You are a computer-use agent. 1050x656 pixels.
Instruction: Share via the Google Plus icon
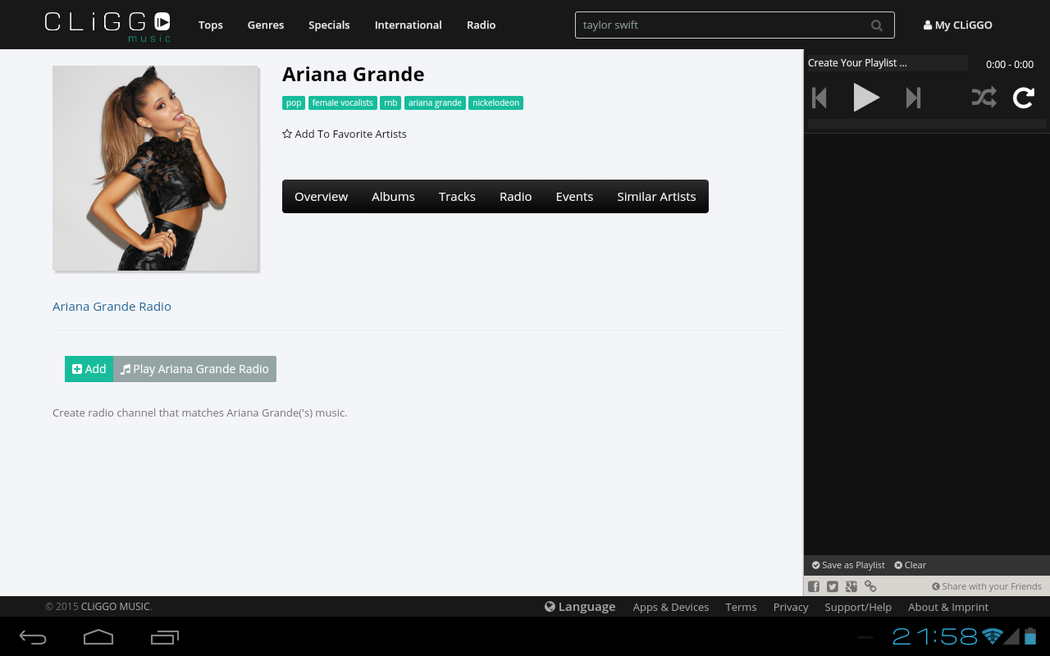pos(851,587)
